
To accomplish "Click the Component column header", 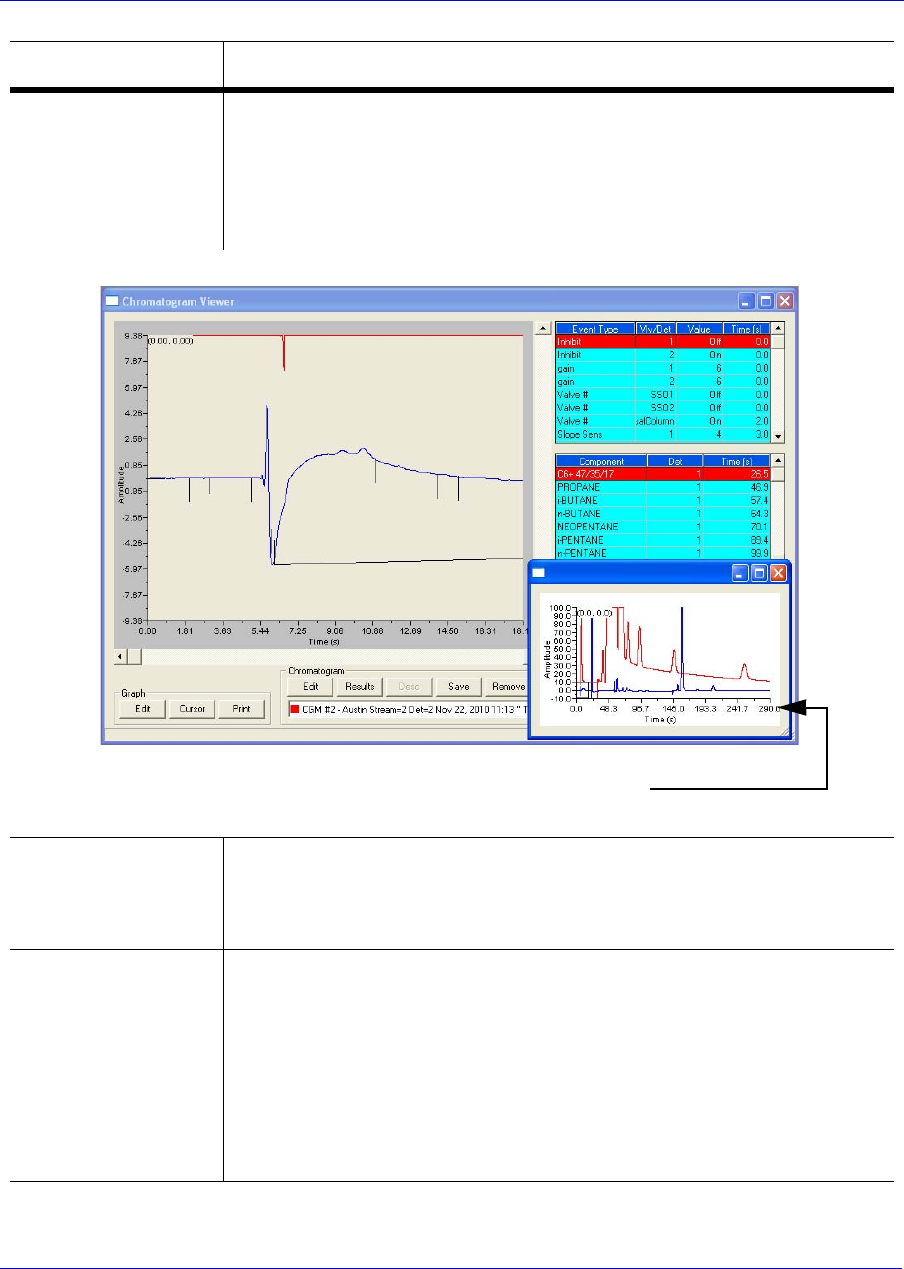I will 601,461.
